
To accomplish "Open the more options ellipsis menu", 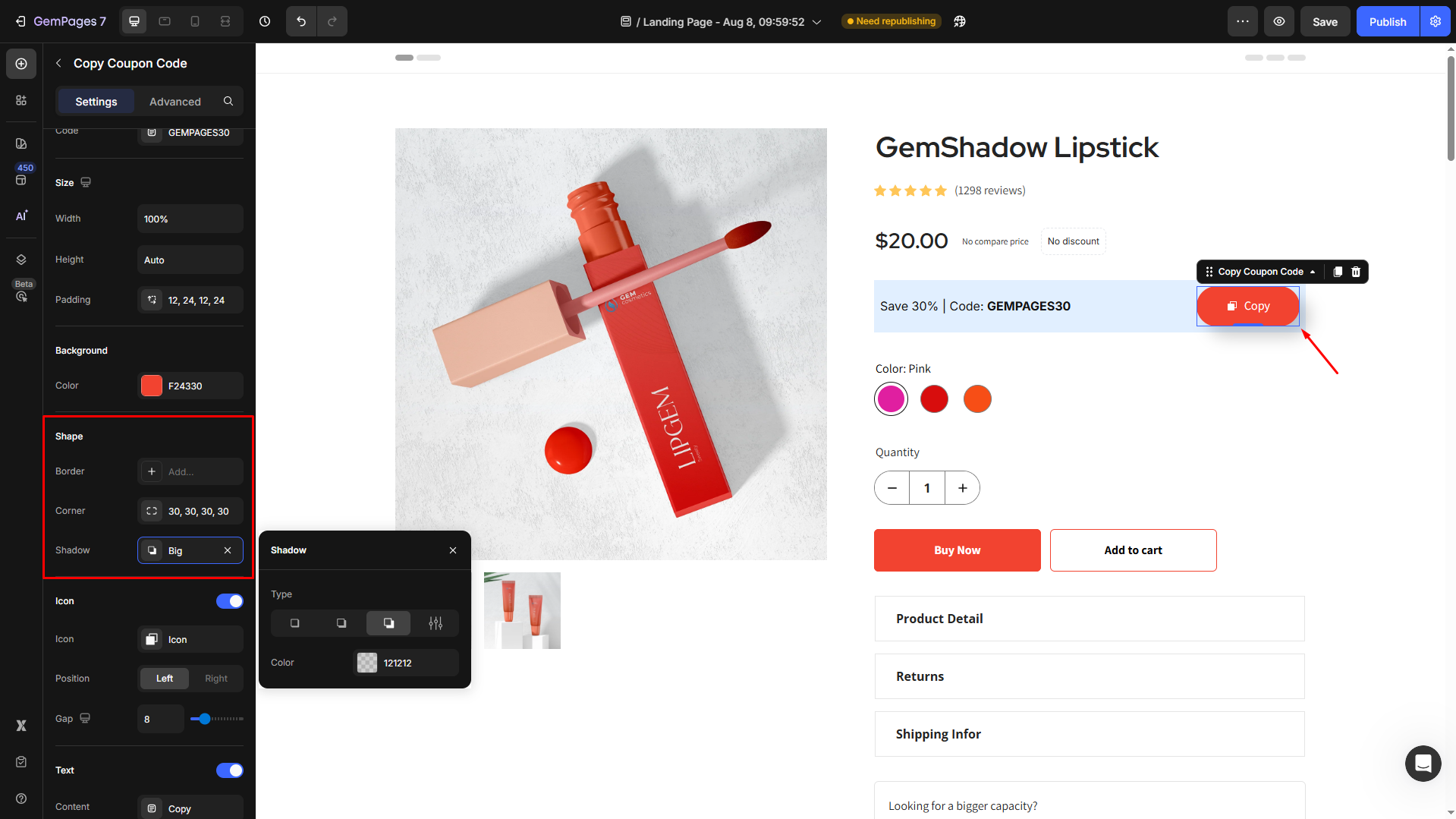I will coord(1243,21).
